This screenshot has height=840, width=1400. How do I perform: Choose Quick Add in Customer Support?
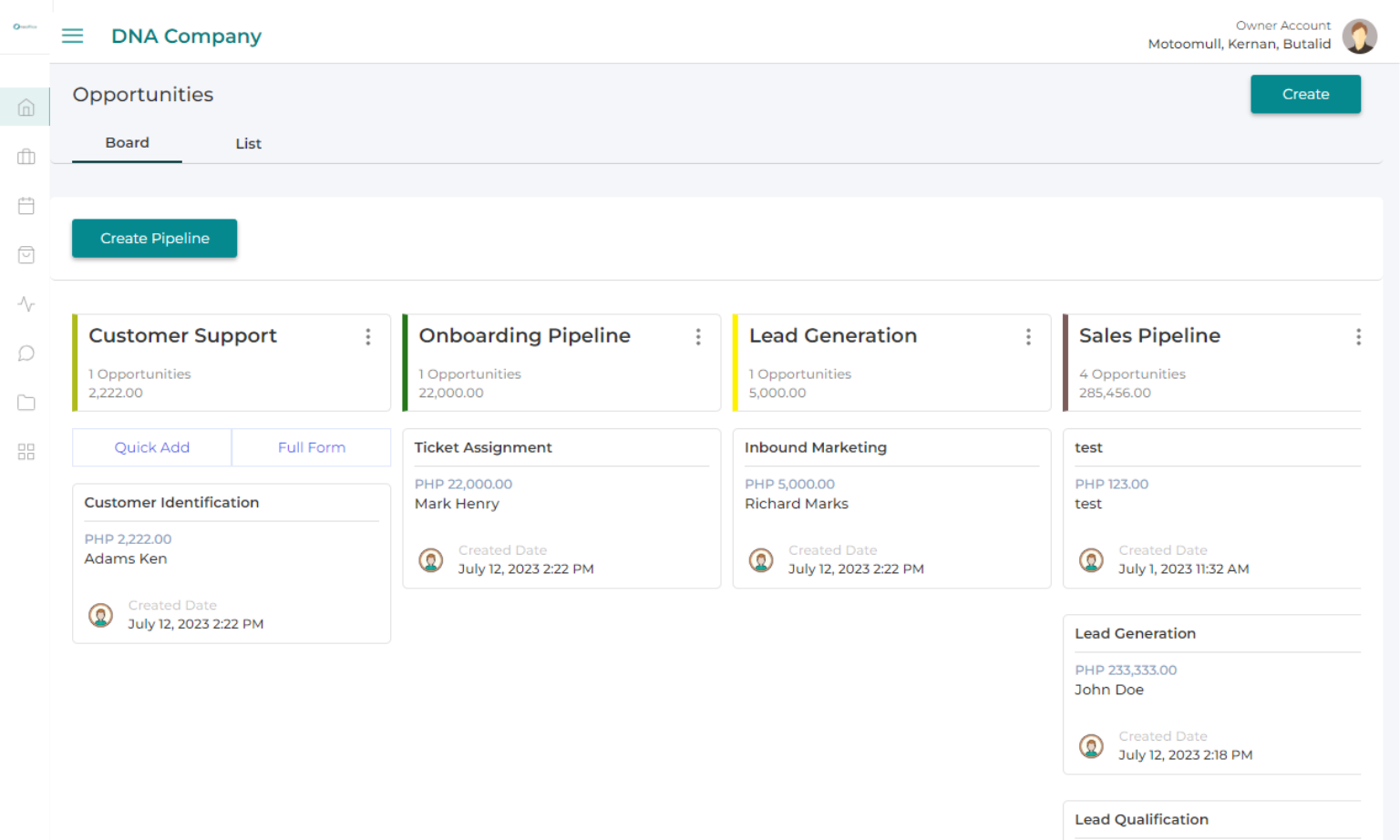point(152,447)
